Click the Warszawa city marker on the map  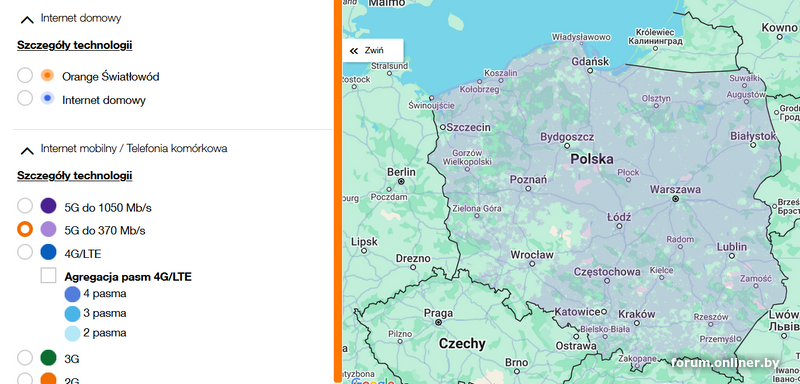point(675,199)
